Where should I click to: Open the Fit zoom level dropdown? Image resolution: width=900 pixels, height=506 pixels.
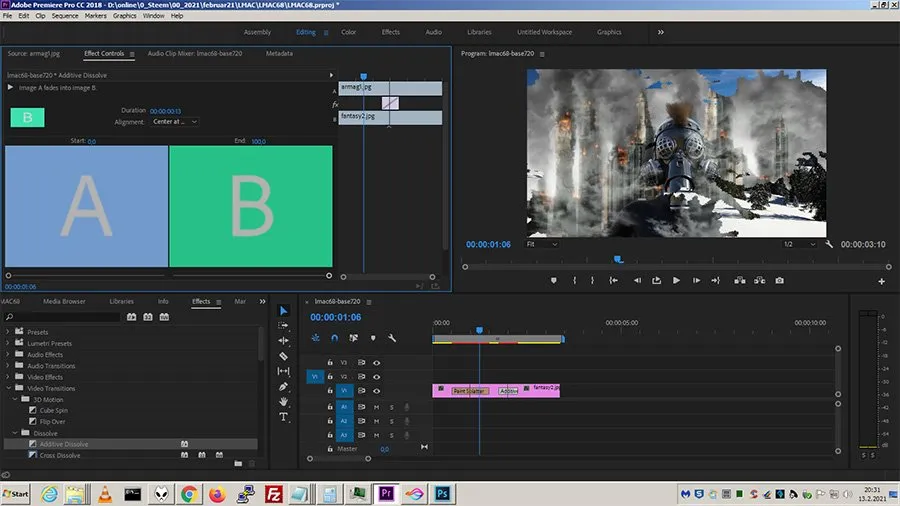[x=541, y=244]
